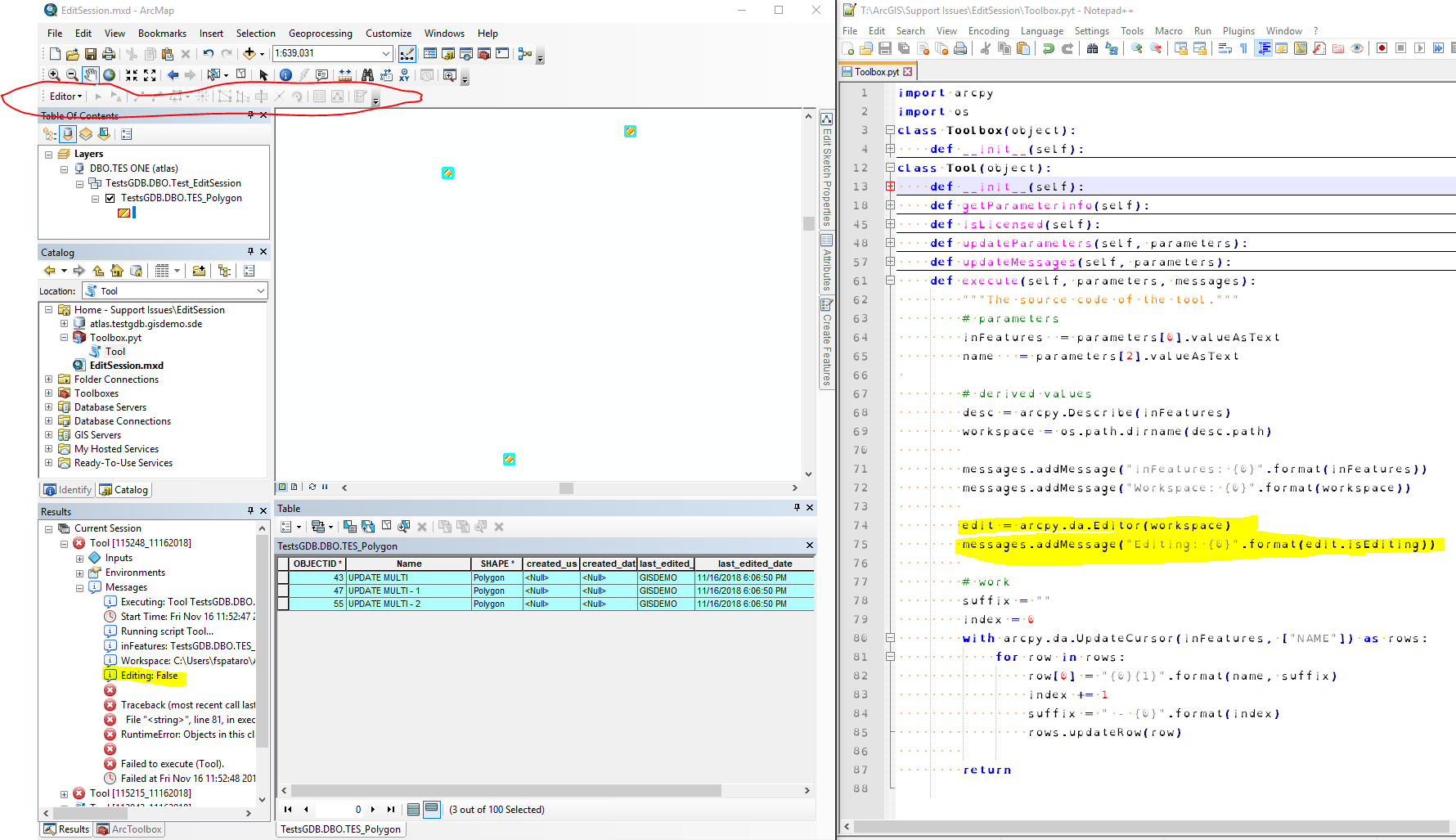This screenshot has width=1456, height=840.
Task: Click the Name column header in table
Action: (409, 564)
